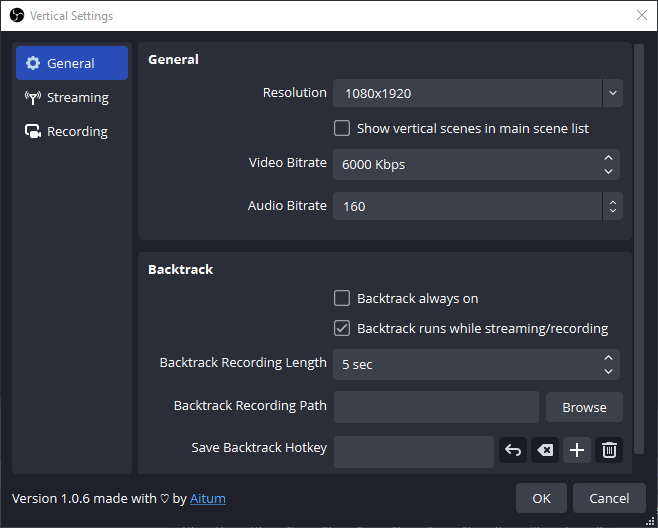Enable Backtrack always on checkbox
This screenshot has width=658, height=528.
point(342,298)
